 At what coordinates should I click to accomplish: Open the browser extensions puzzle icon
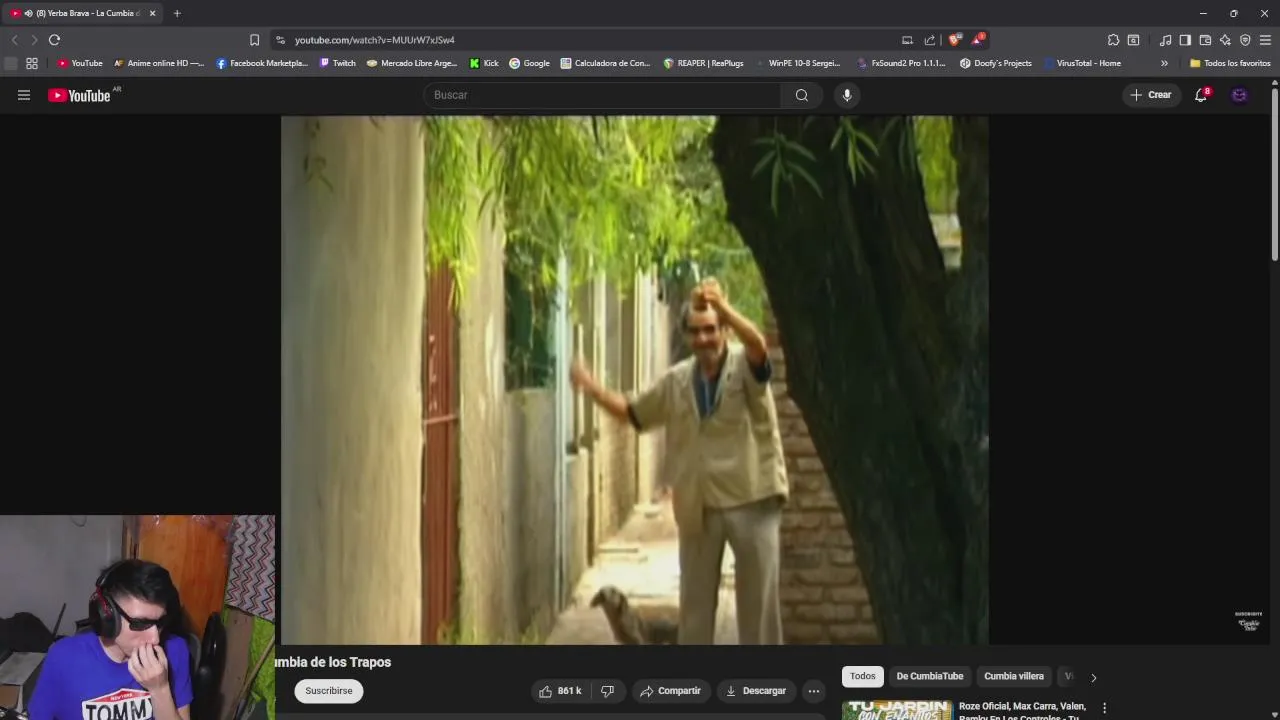point(1113,40)
